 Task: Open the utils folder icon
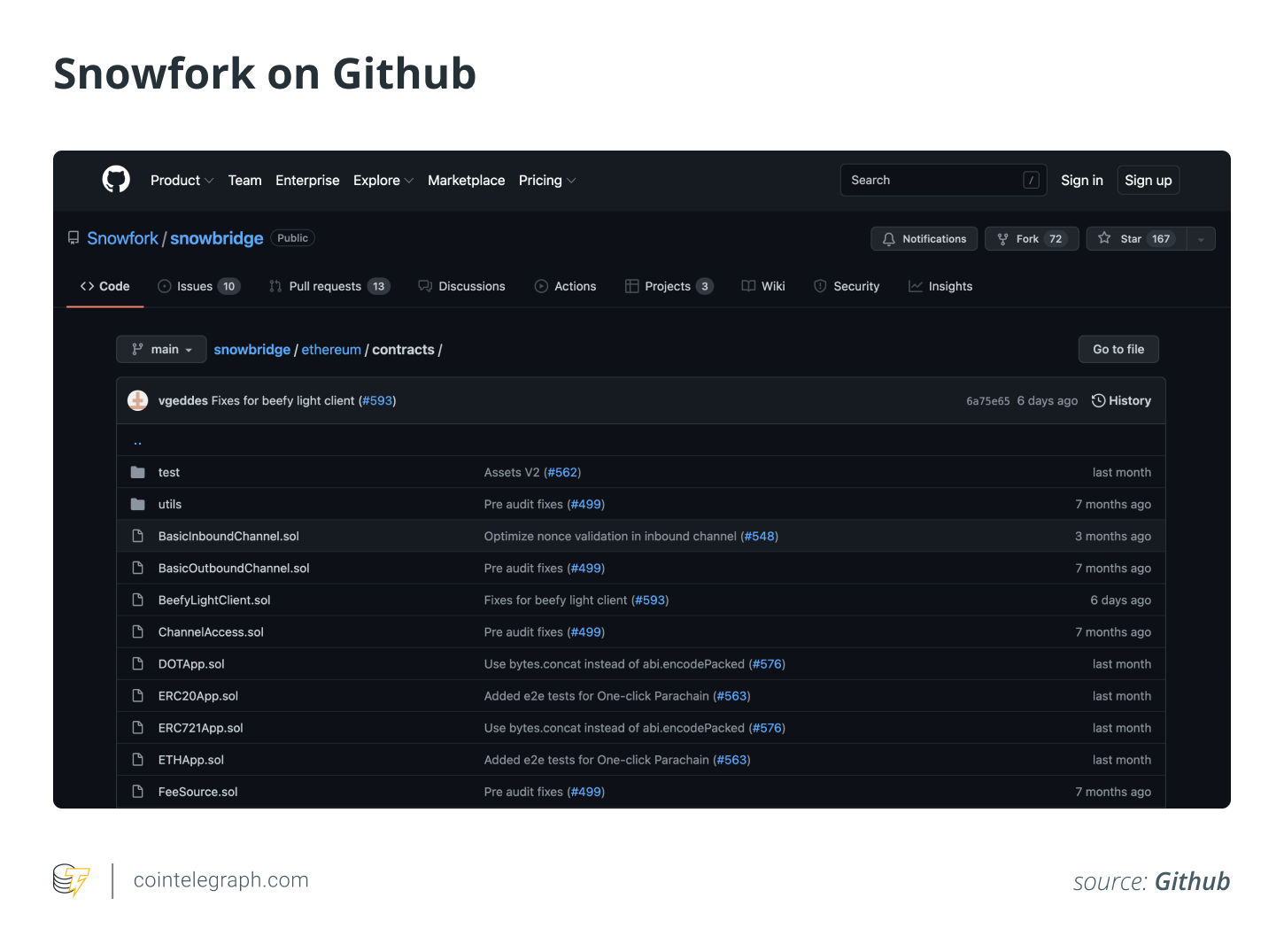138,504
